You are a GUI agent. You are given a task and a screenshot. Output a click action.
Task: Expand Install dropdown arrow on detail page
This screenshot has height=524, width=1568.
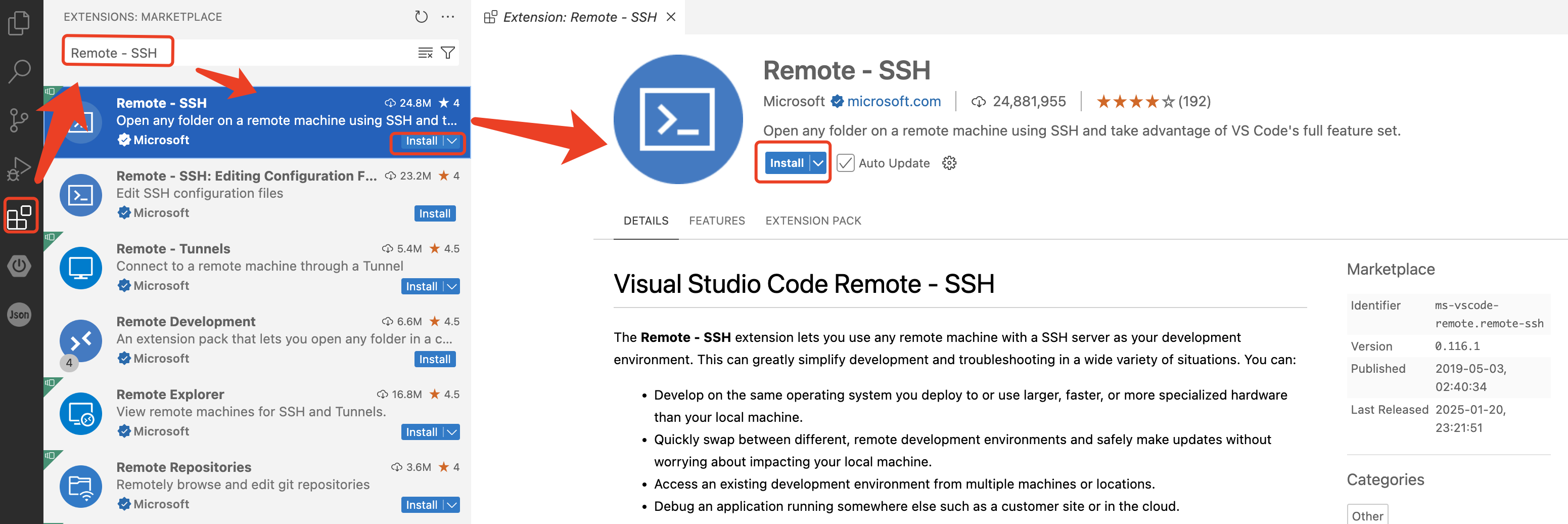[818, 163]
